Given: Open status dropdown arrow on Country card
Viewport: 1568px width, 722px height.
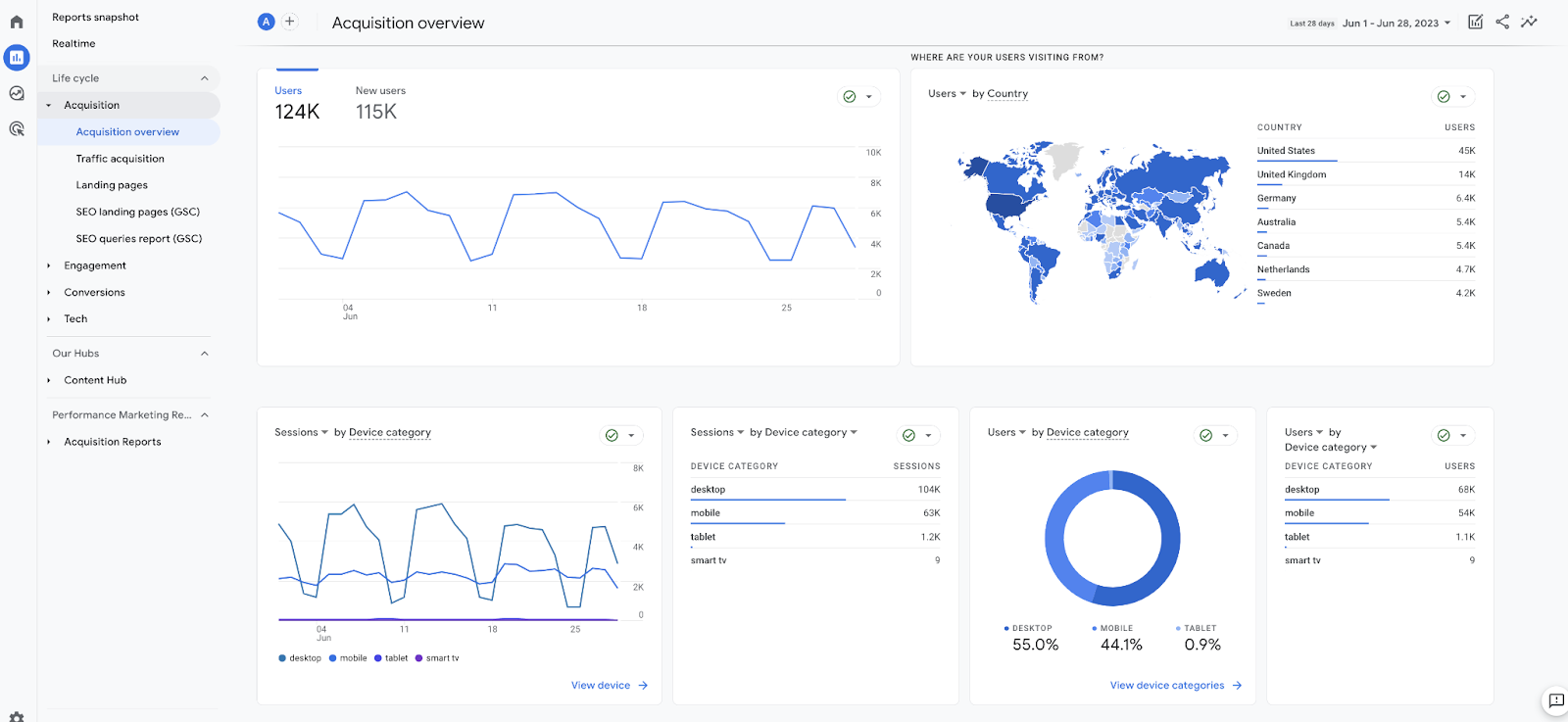Looking at the screenshot, I should point(1463,97).
